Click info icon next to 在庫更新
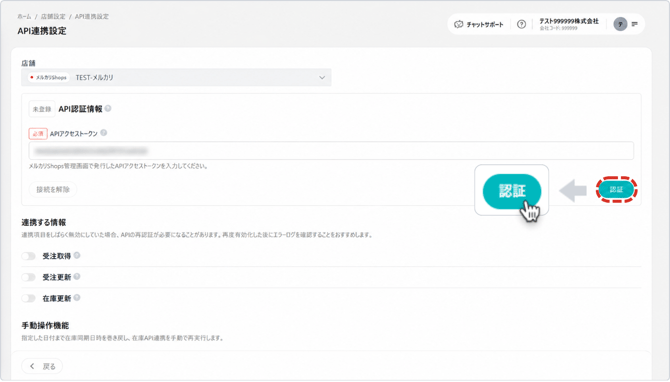 [x=77, y=297]
